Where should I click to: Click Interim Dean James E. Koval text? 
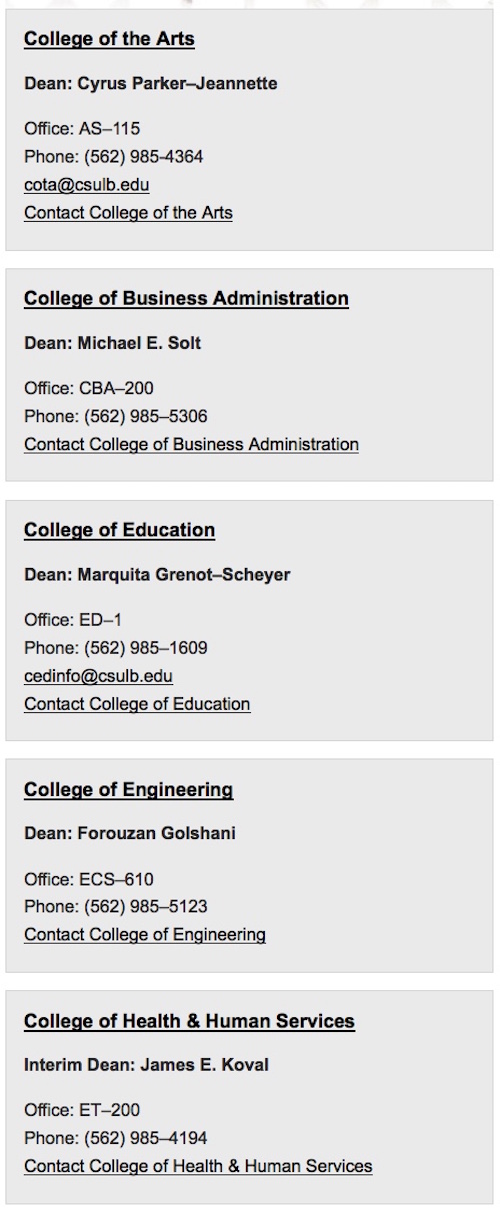click(x=146, y=1065)
